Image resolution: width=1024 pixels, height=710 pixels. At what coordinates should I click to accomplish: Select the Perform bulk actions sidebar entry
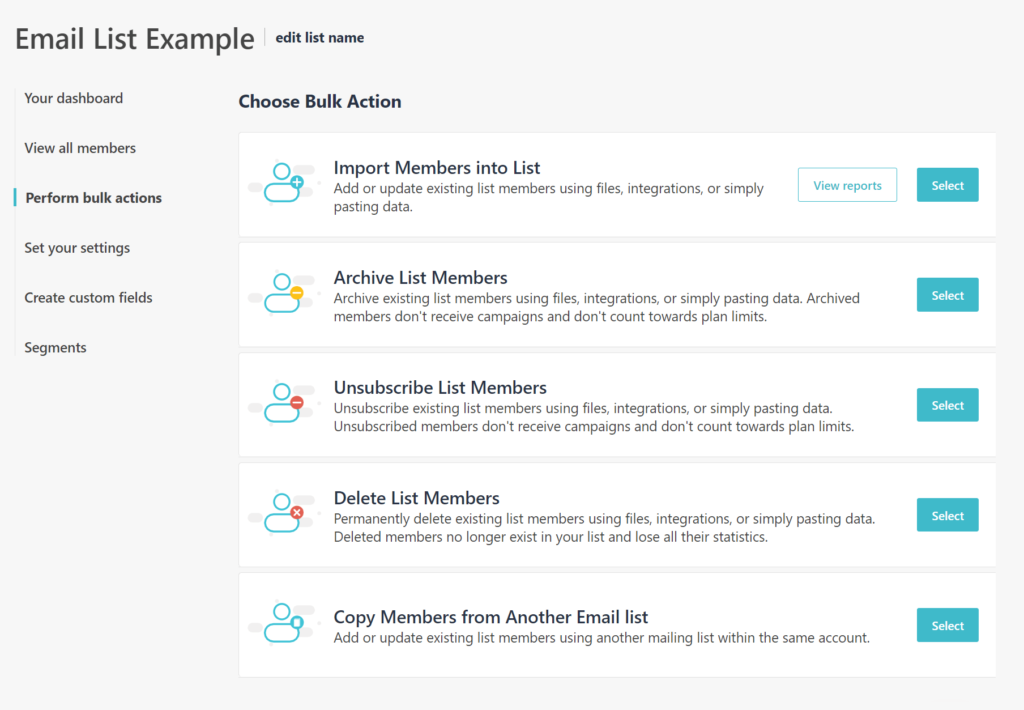[x=92, y=198]
